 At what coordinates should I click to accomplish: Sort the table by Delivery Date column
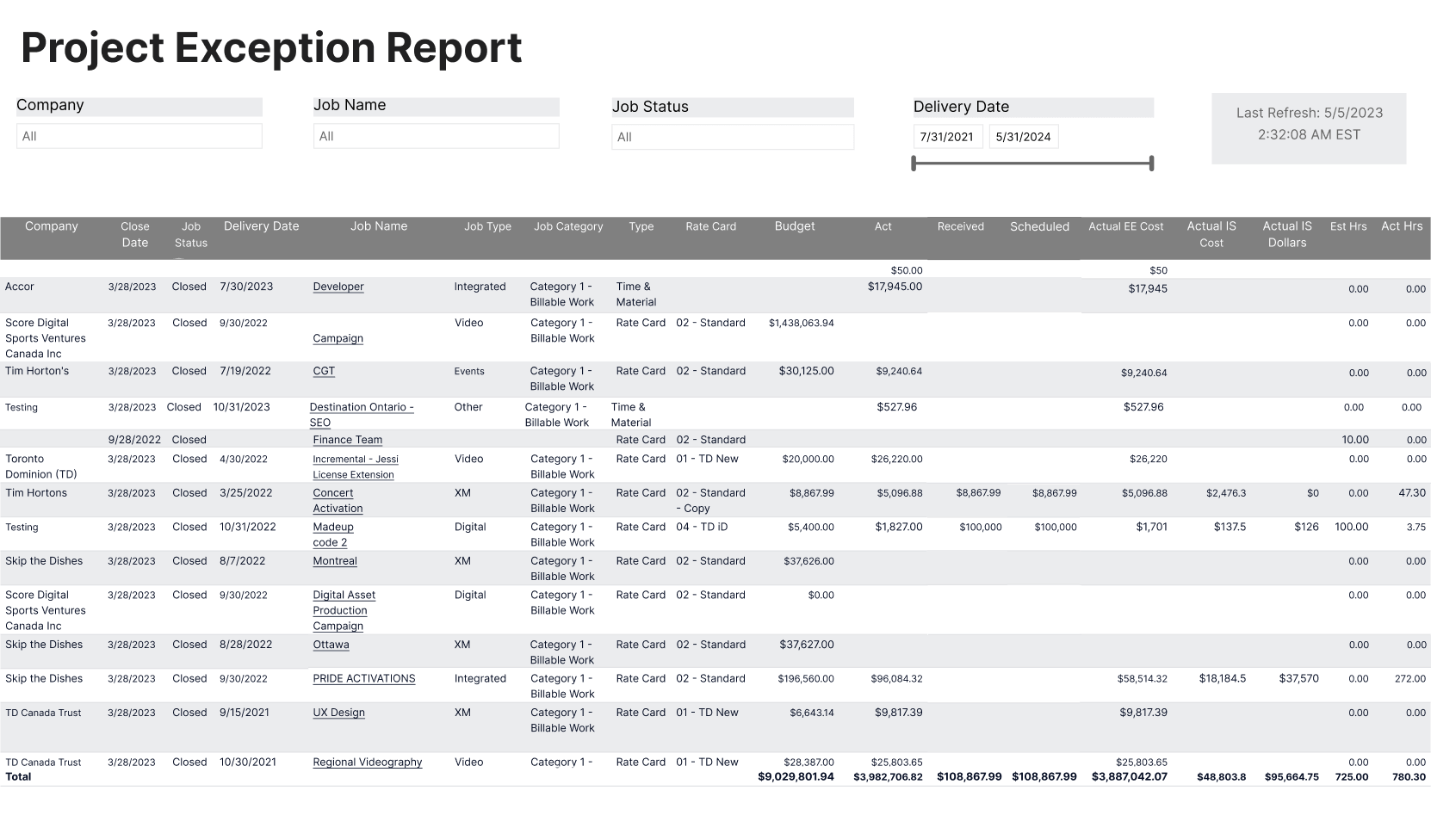(261, 226)
